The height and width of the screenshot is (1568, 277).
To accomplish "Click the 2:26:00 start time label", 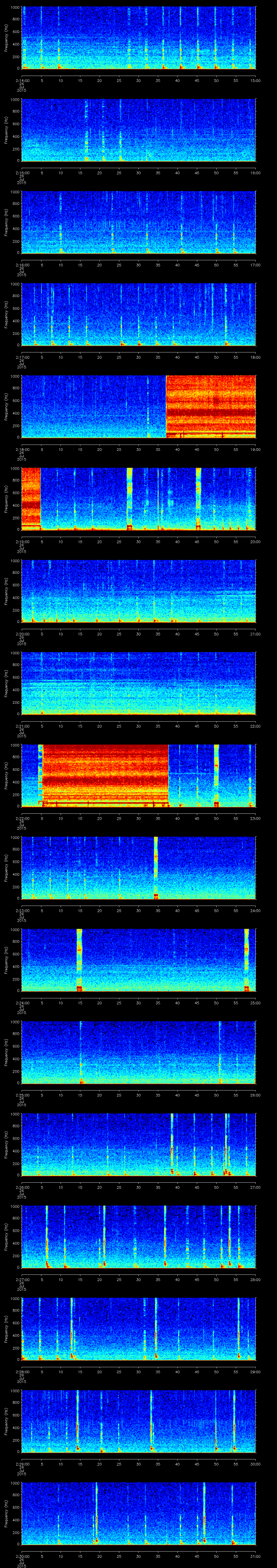I will [x=22, y=1187].
